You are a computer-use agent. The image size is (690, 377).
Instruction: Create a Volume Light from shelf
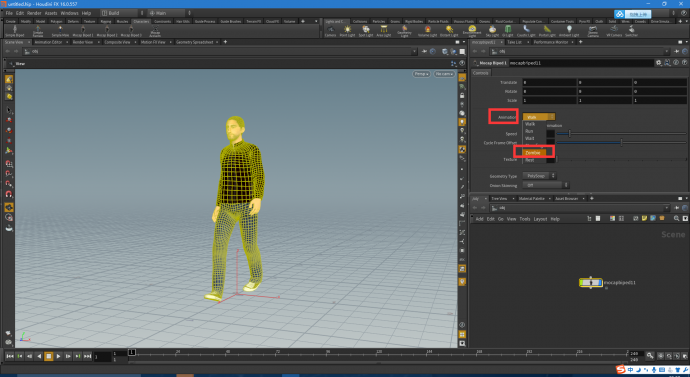tap(427, 31)
